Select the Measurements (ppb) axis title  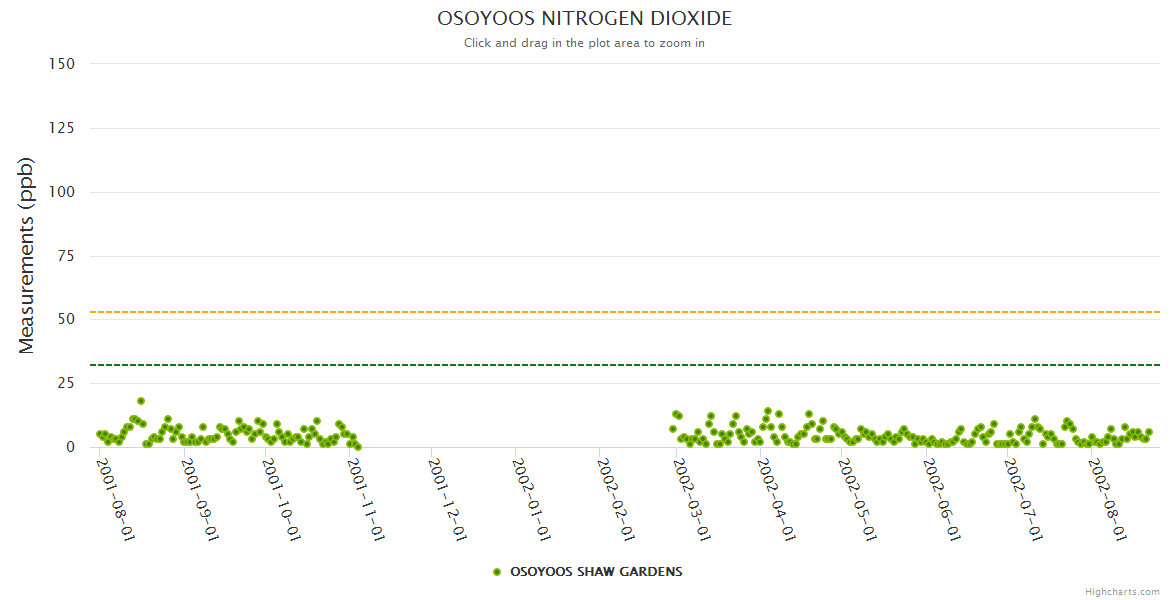(x=27, y=255)
